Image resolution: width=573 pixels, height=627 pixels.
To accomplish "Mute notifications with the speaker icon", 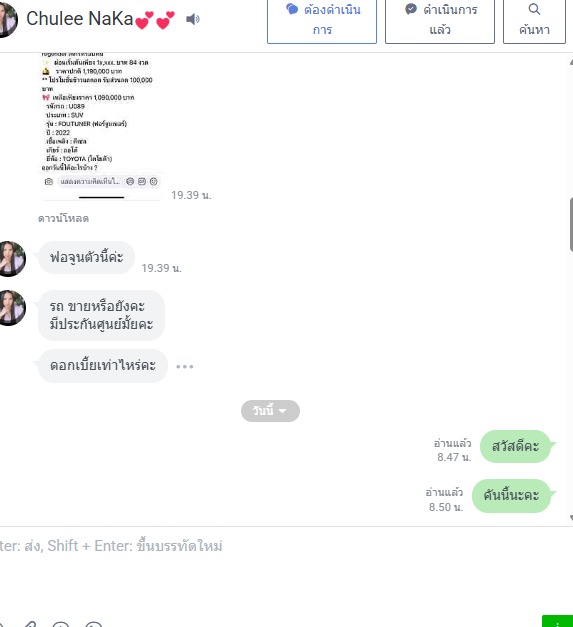I will coord(193,19).
